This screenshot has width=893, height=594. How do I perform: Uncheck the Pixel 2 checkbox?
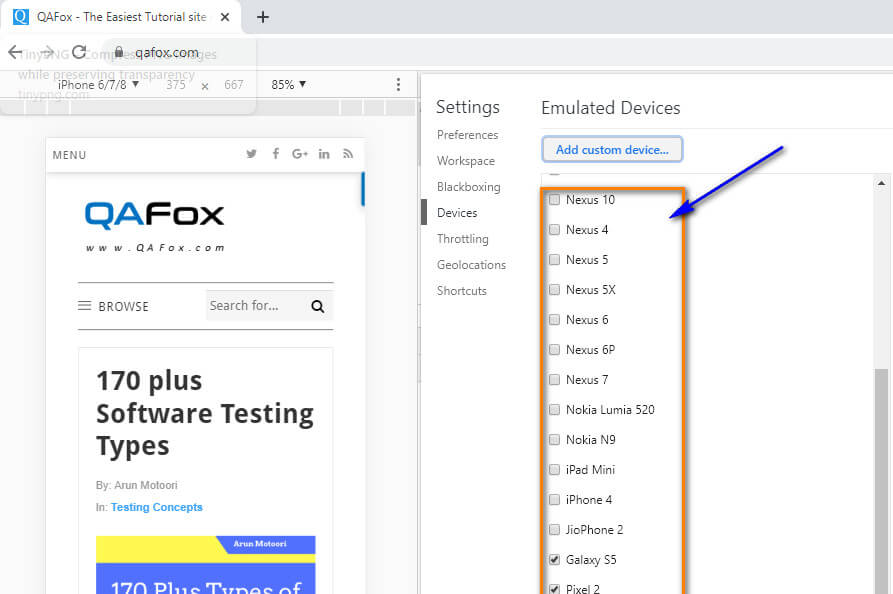pos(554,589)
